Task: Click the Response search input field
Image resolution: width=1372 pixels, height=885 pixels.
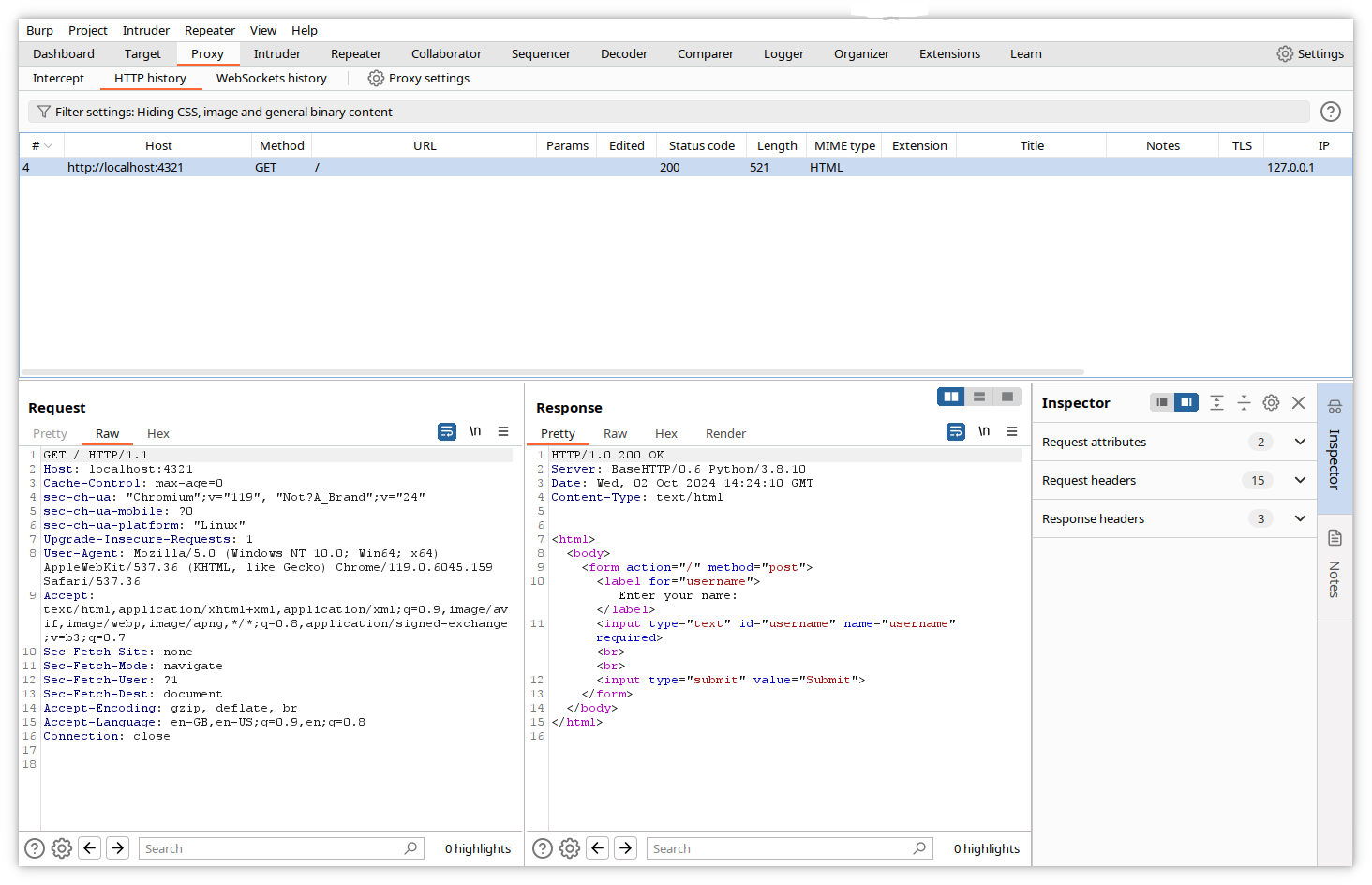Action: click(780, 848)
